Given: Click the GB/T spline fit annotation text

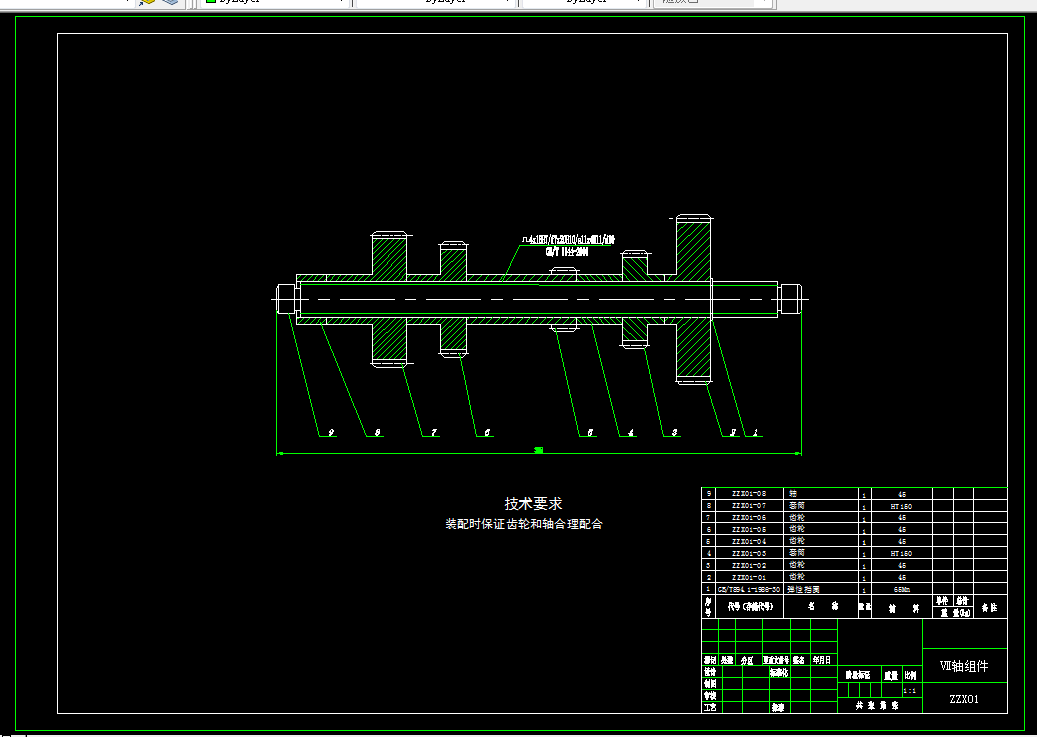Looking at the screenshot, I should [x=567, y=252].
